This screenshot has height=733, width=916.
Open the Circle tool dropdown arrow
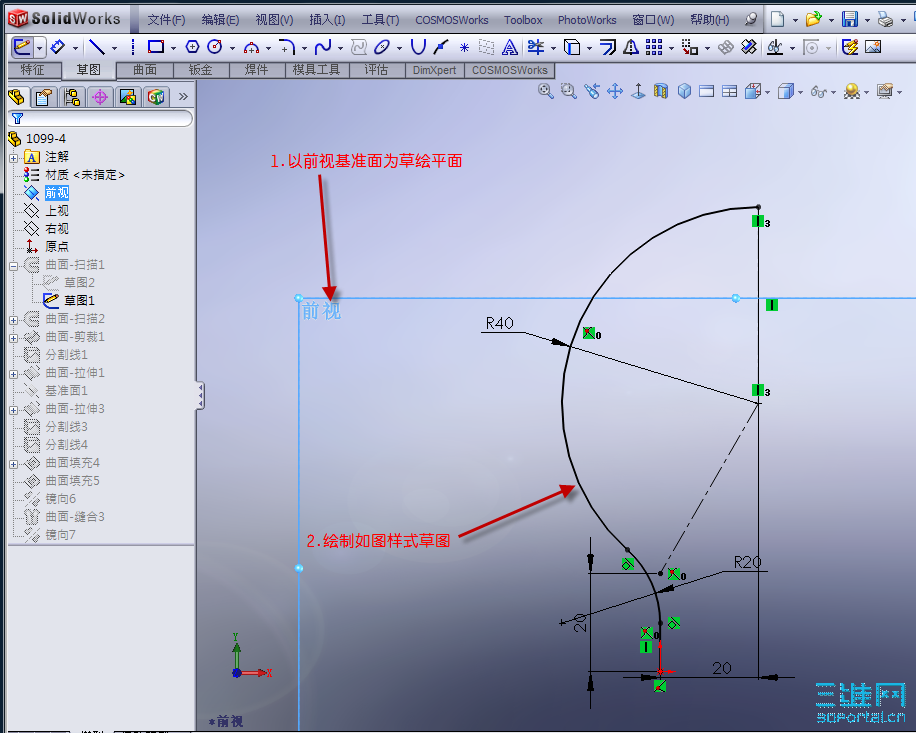(x=233, y=48)
